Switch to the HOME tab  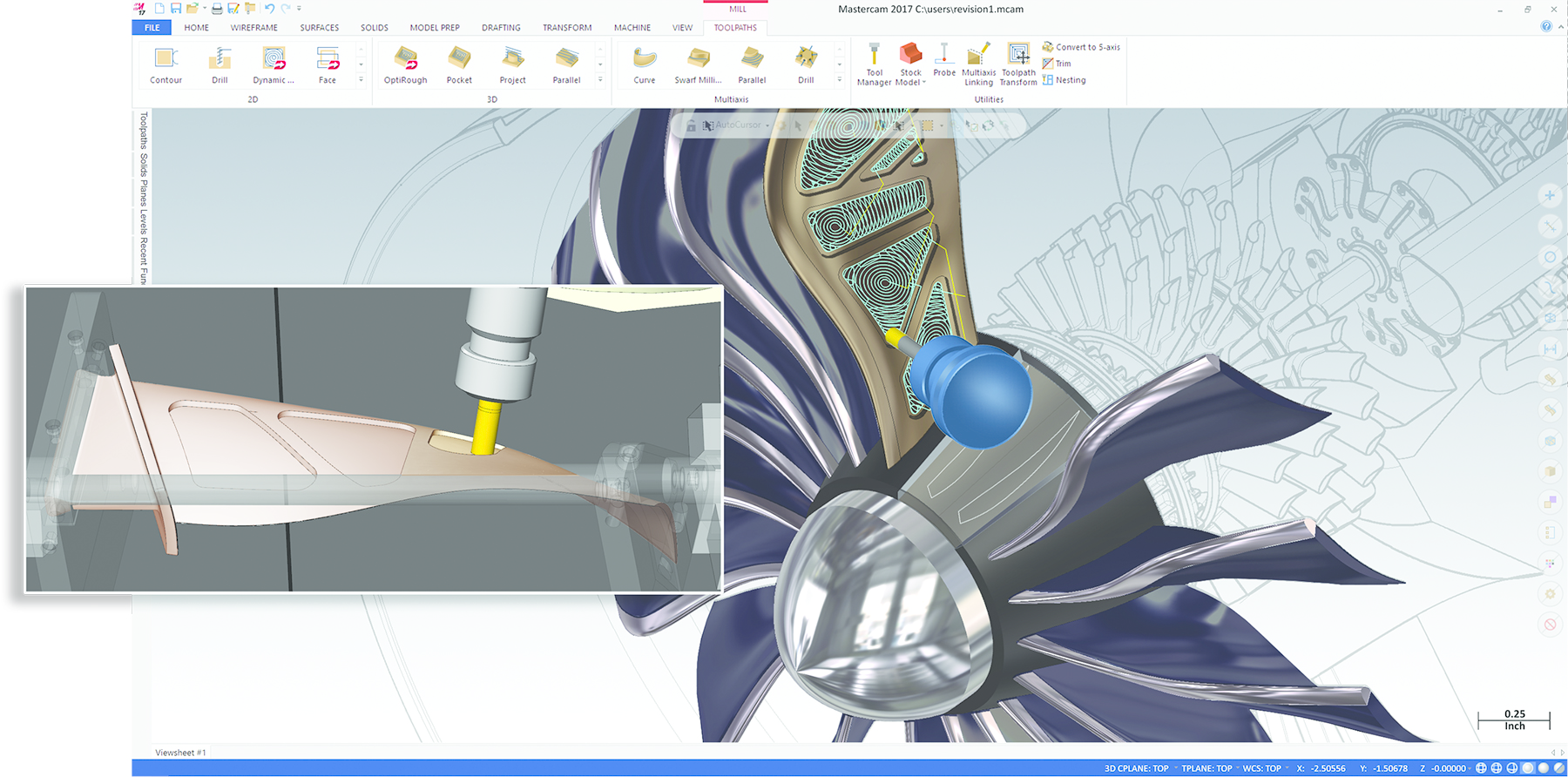pyautogui.click(x=196, y=28)
